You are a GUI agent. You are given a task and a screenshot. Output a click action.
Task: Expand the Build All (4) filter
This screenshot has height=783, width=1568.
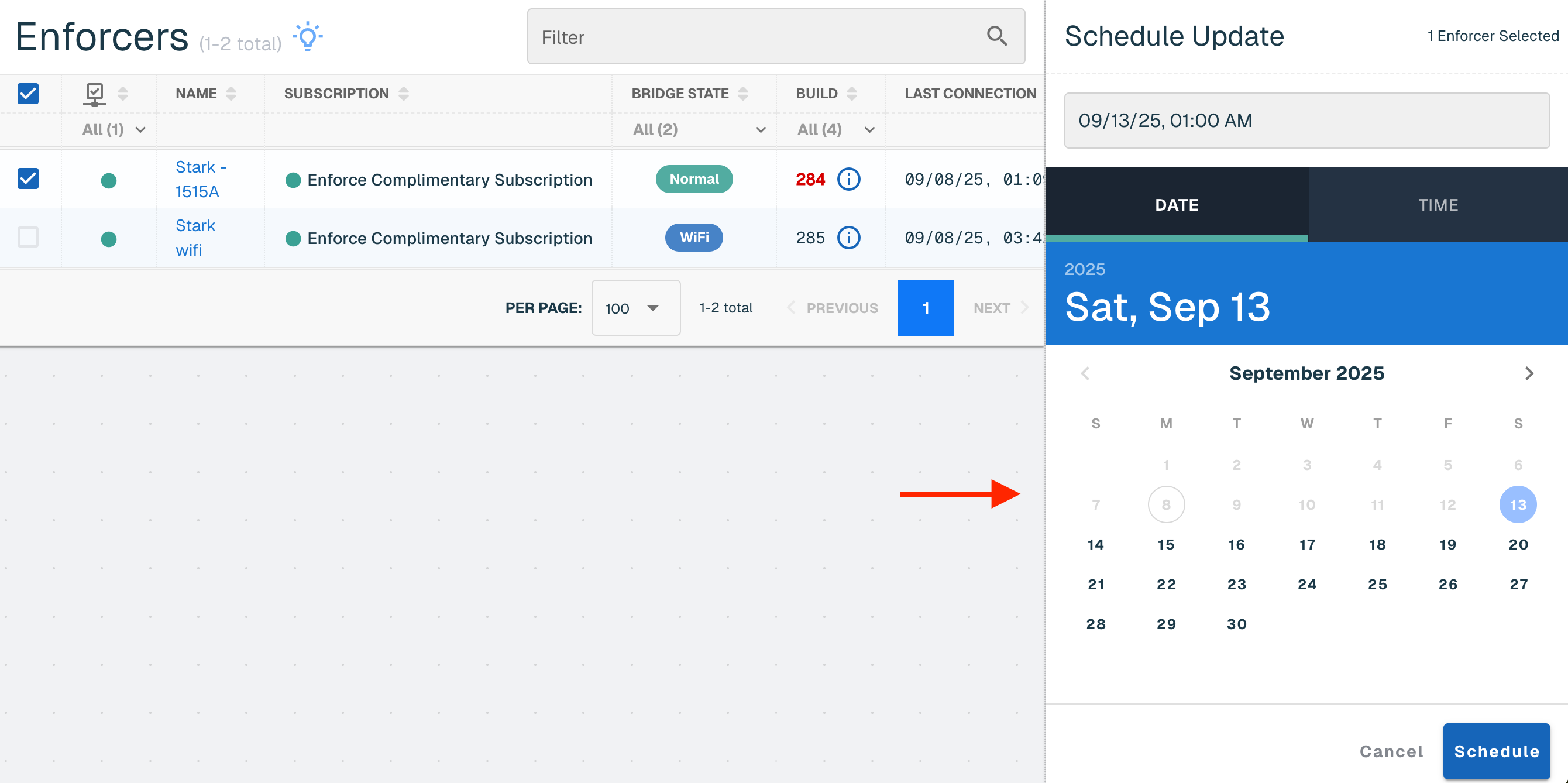pos(835,130)
